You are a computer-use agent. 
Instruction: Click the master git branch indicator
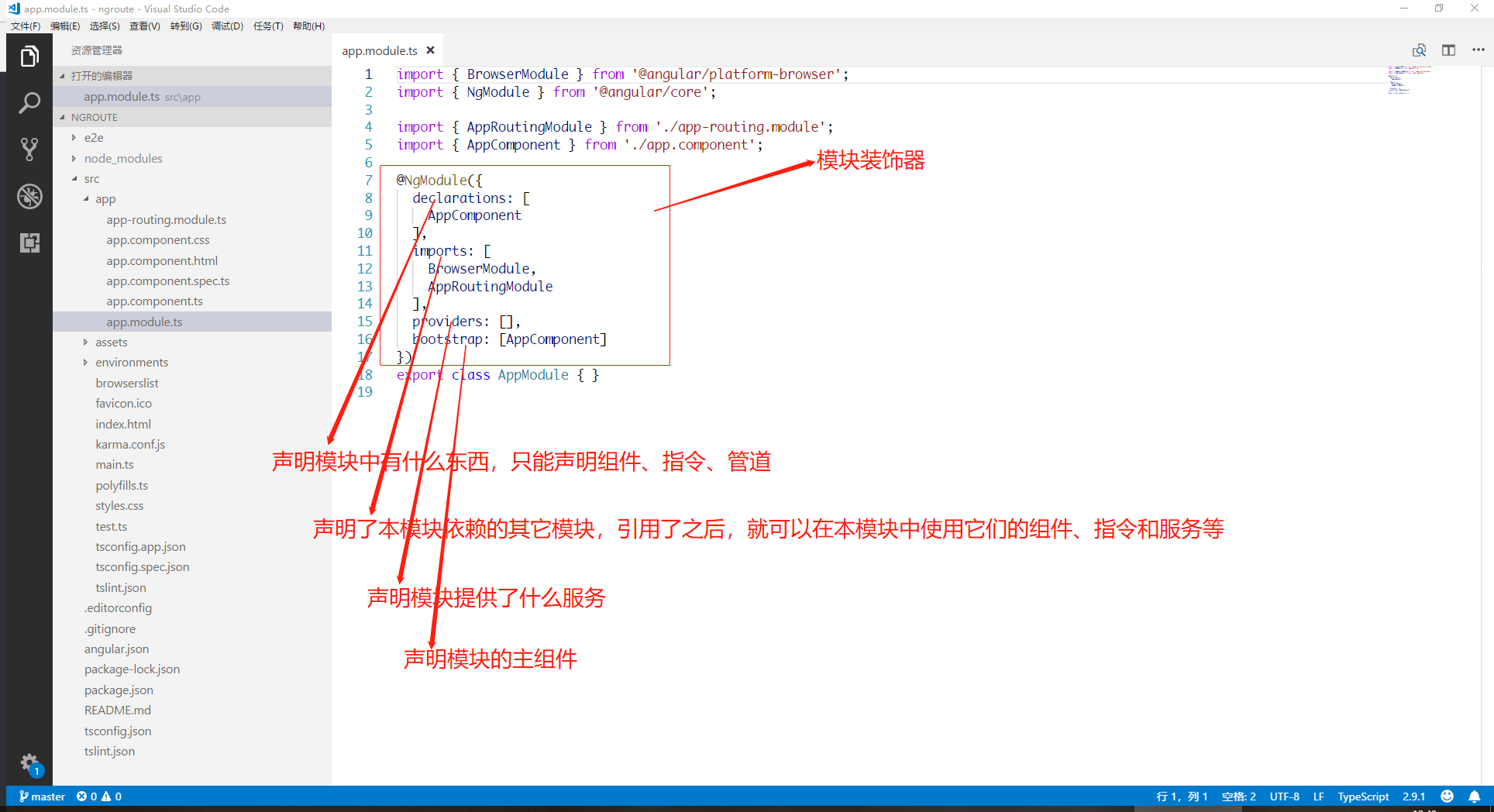point(42,797)
